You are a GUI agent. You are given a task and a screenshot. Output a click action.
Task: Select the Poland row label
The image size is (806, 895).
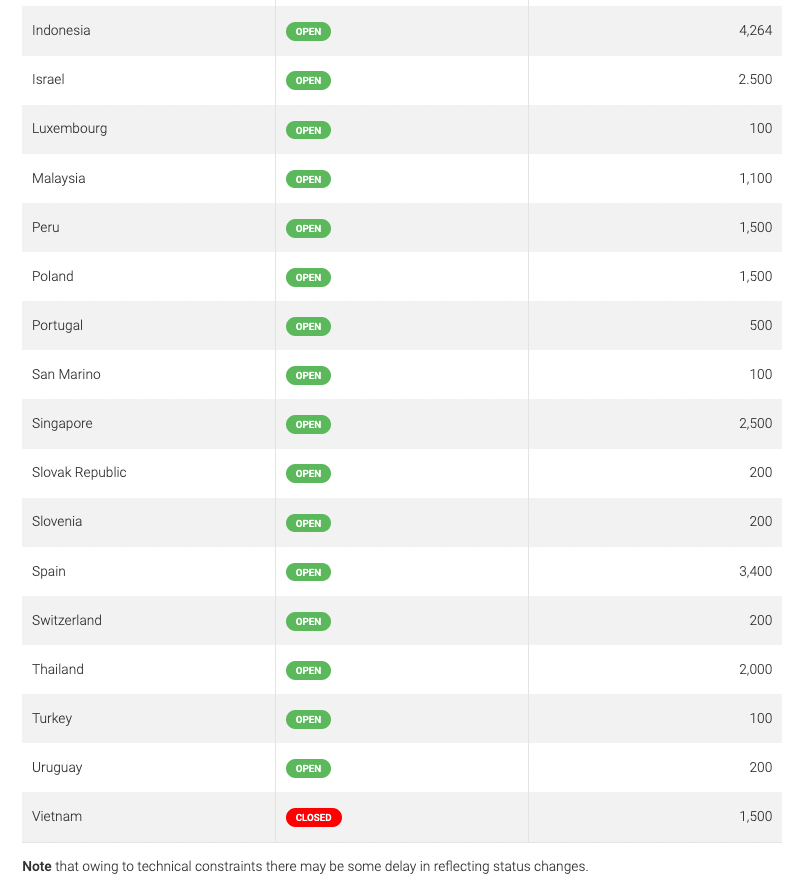click(x=53, y=276)
